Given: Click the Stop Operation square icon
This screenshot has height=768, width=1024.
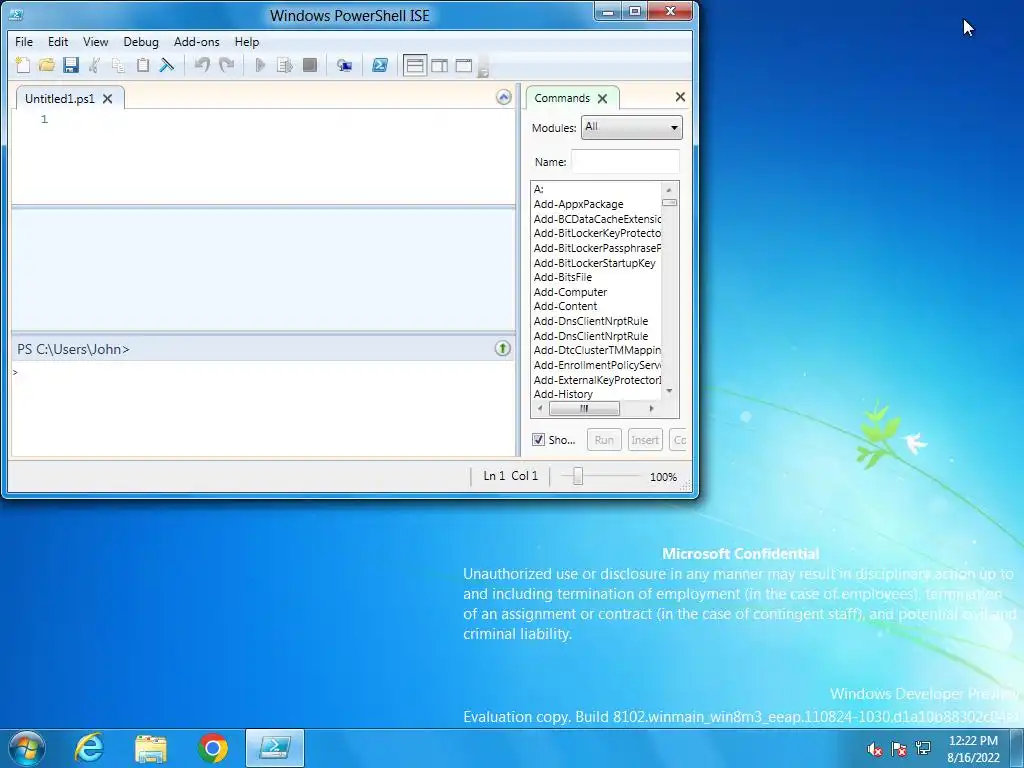Looking at the screenshot, I should (x=310, y=65).
